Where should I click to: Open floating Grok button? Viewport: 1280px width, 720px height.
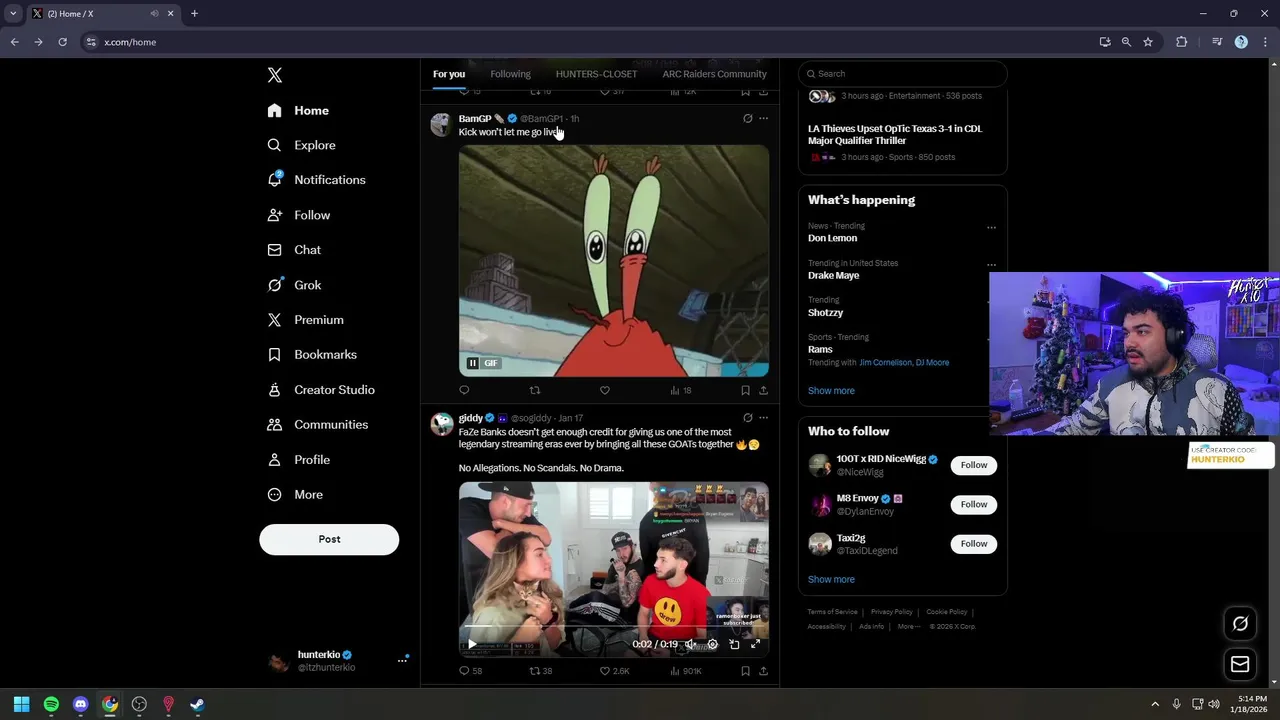(x=1240, y=624)
